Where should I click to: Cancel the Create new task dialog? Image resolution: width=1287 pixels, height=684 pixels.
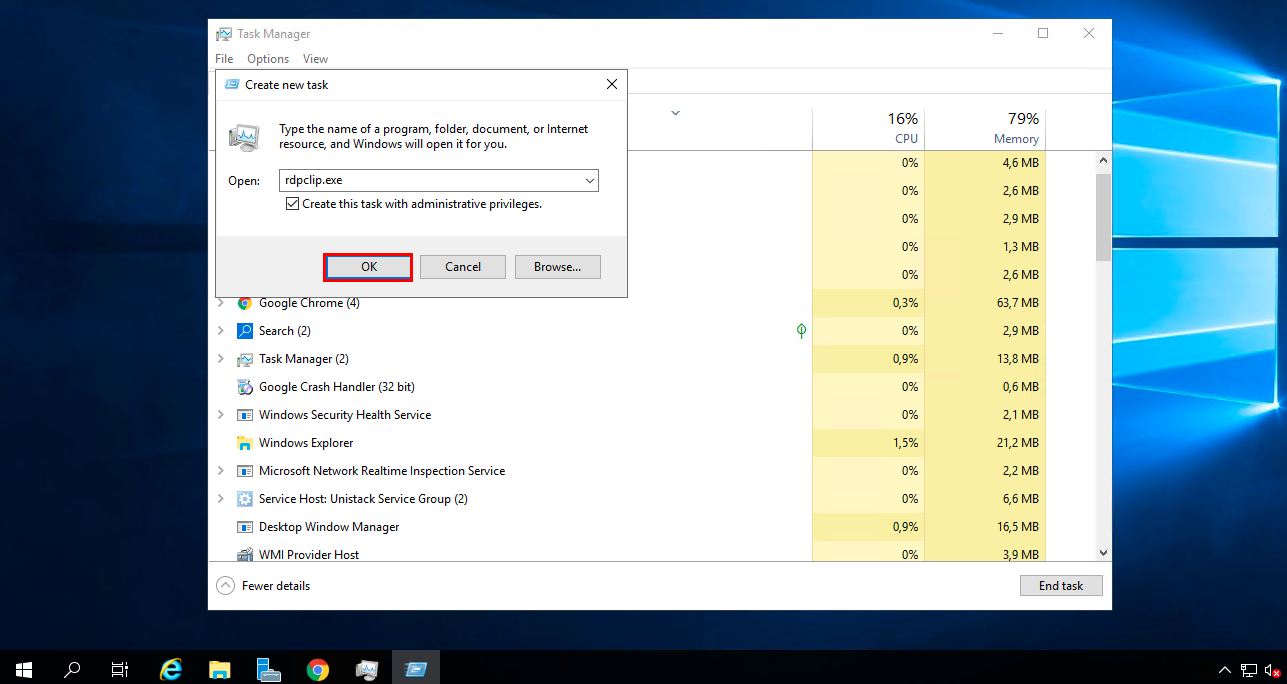[x=463, y=267]
